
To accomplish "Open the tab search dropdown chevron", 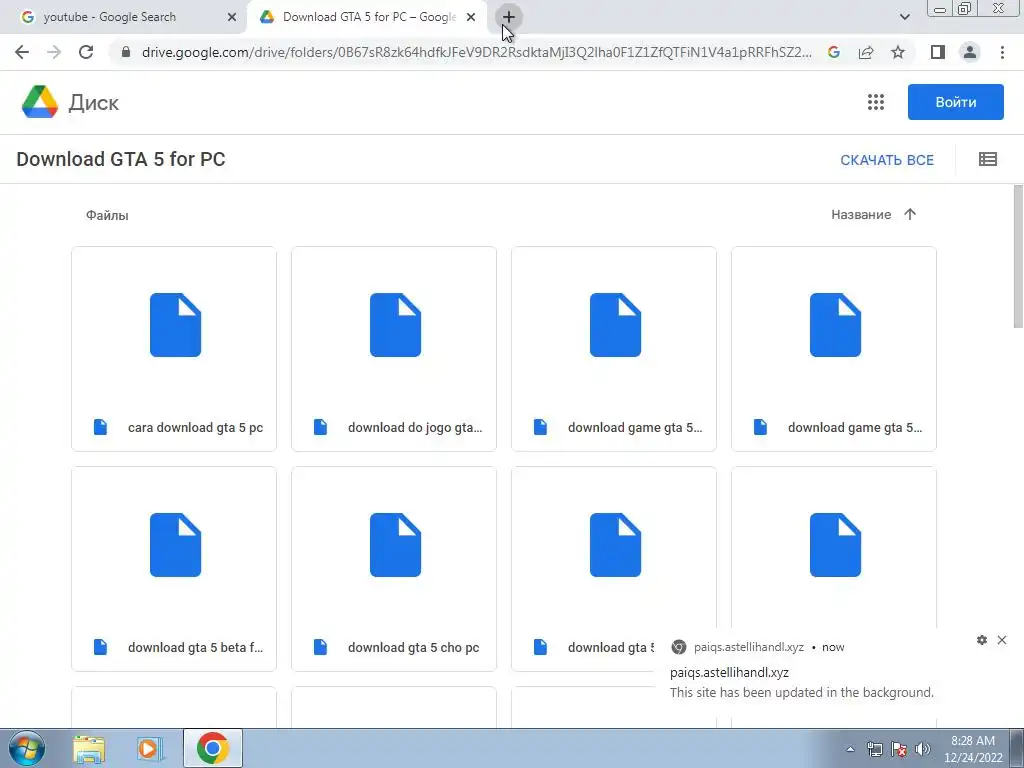I will 904,17.
